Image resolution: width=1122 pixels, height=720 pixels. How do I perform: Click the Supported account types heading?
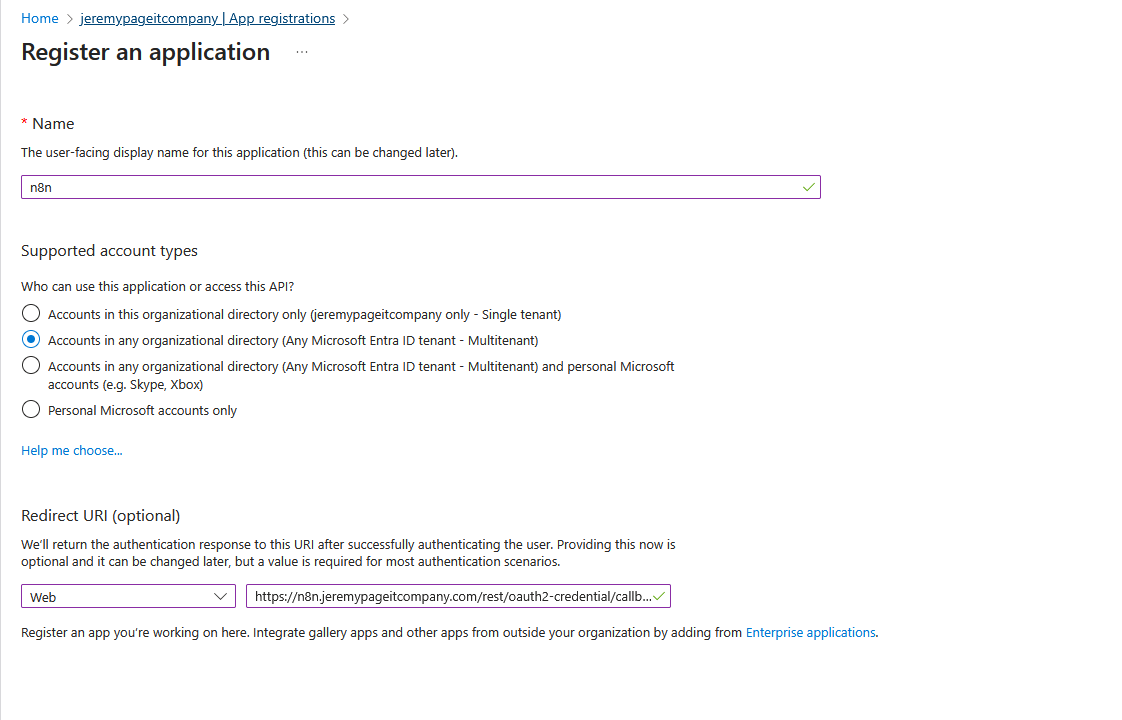(x=110, y=251)
